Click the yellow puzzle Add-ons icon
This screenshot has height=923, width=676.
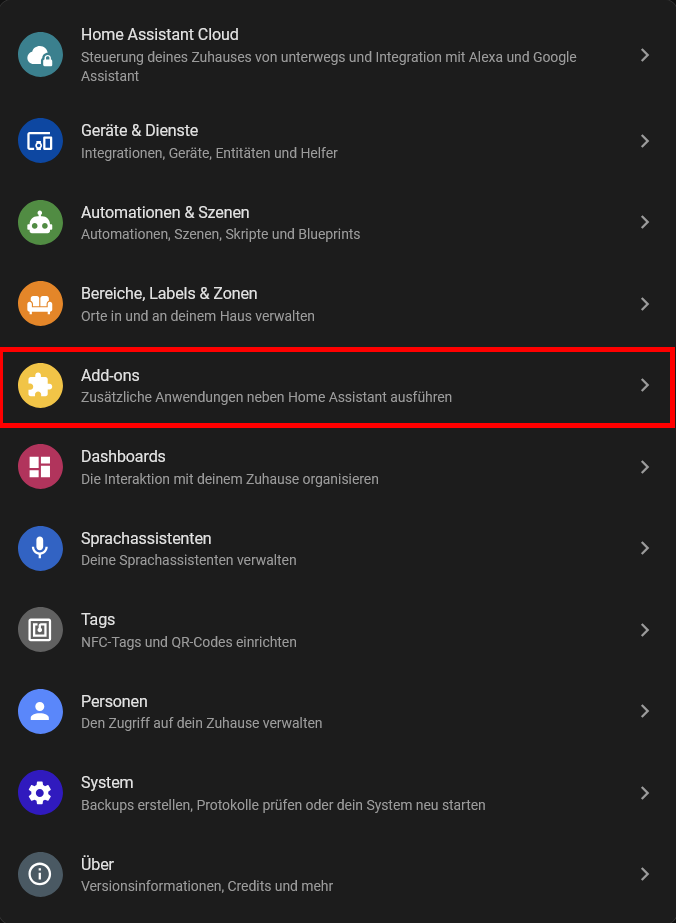click(x=40, y=386)
